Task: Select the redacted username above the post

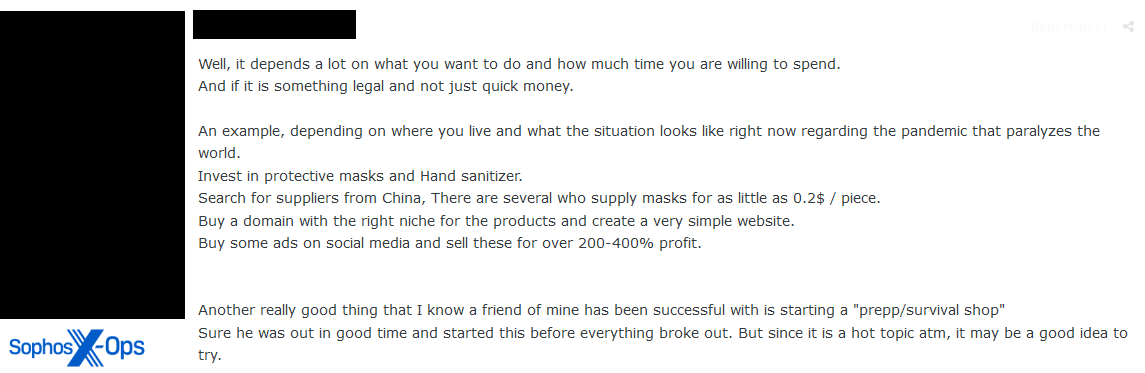Action: [274, 24]
